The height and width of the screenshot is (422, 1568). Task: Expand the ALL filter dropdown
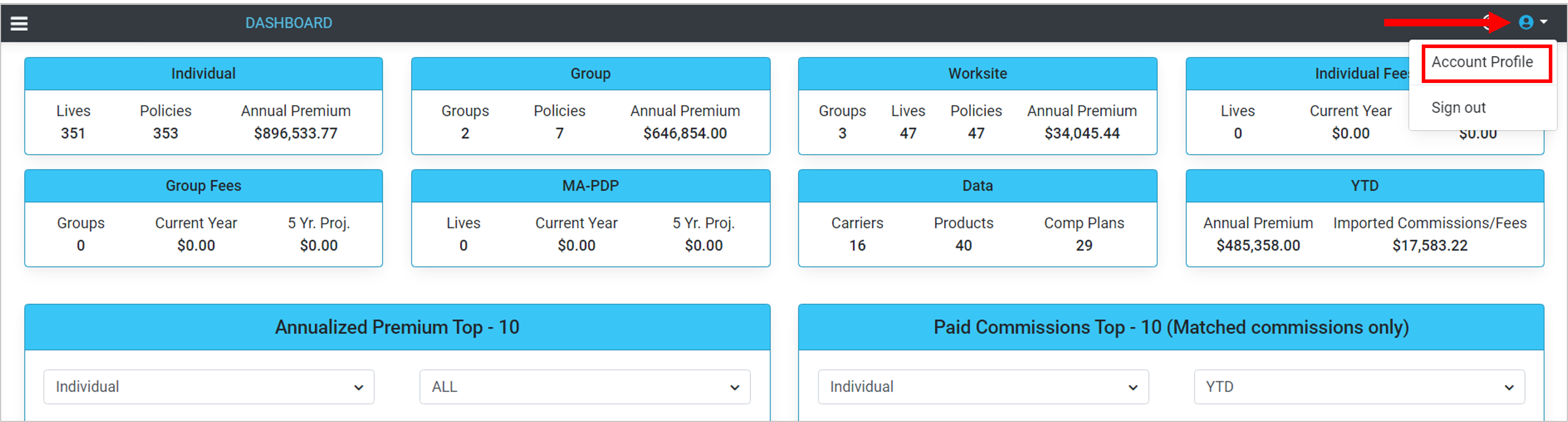(x=584, y=387)
